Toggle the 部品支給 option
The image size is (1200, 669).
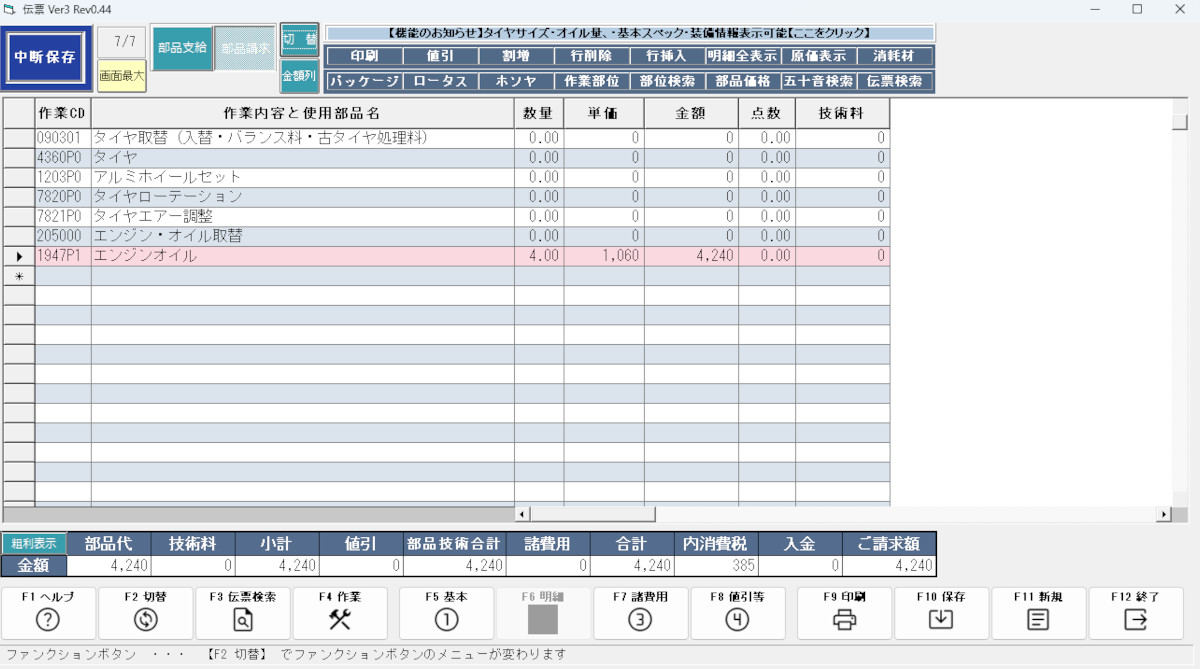(182, 48)
